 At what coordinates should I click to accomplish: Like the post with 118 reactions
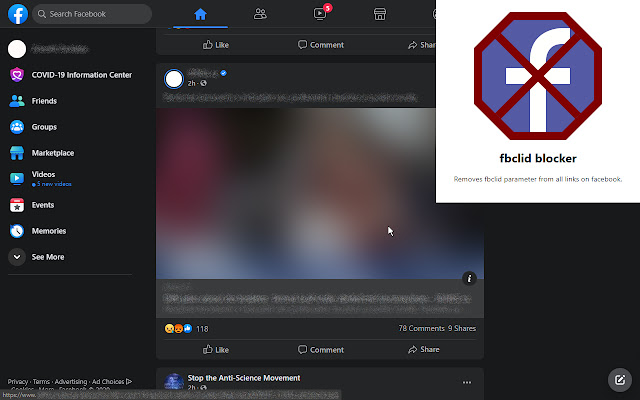click(x=216, y=350)
